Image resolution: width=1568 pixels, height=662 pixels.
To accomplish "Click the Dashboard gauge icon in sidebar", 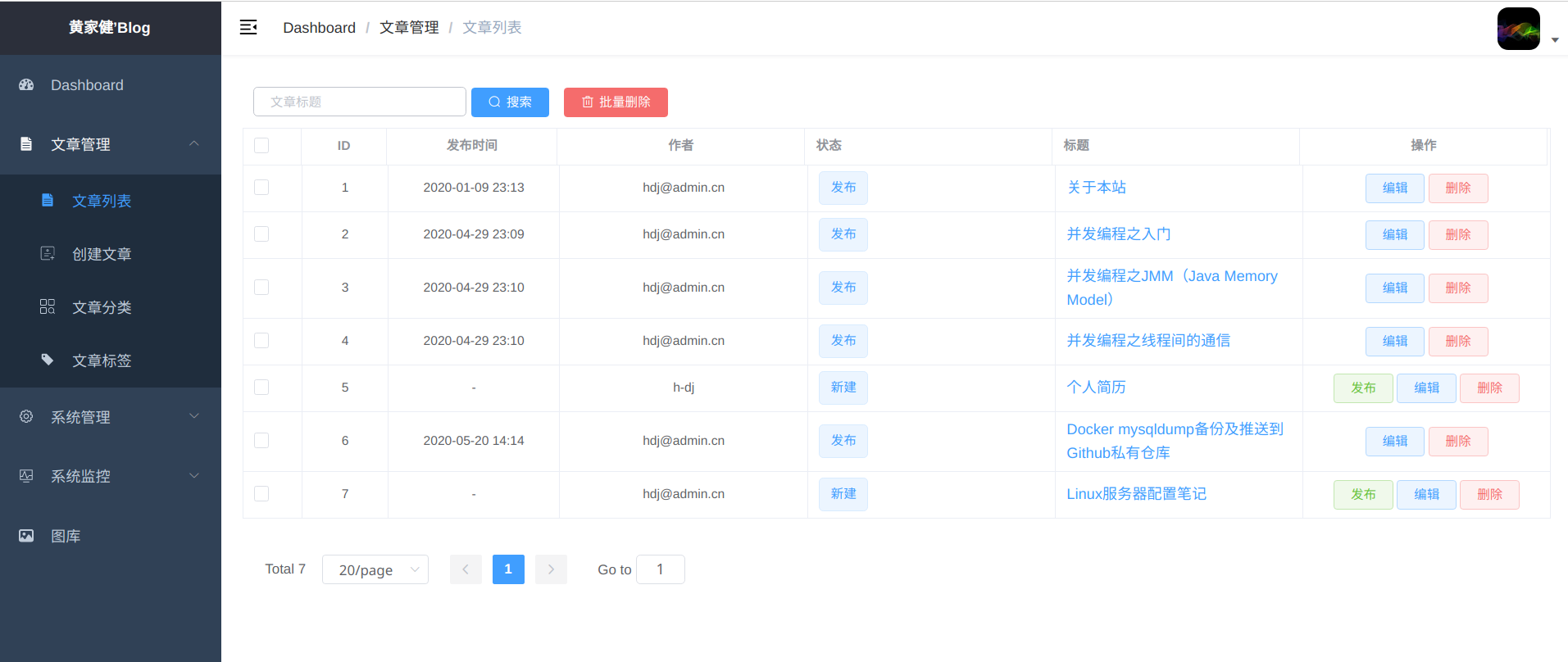I will point(26,85).
